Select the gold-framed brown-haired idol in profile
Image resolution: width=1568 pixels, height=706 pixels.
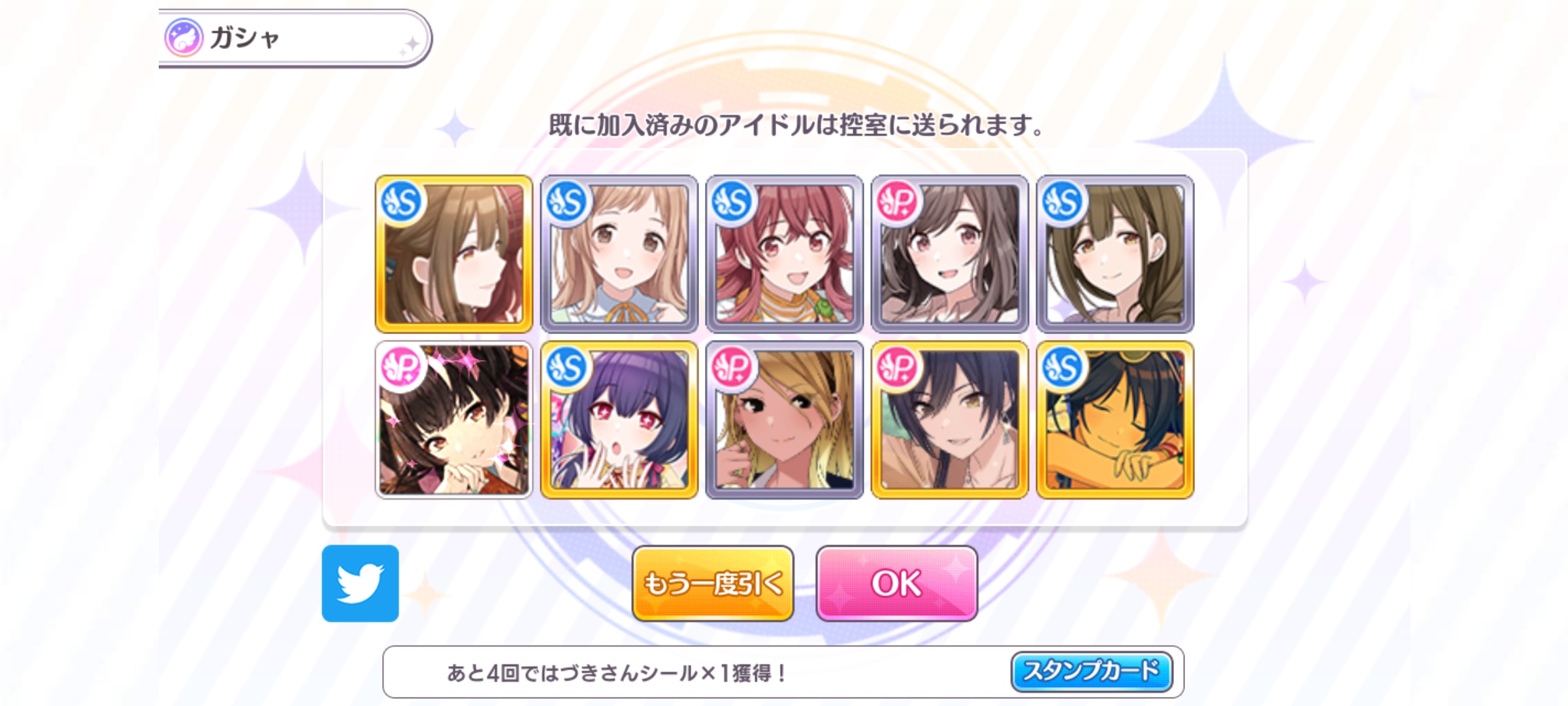454,254
